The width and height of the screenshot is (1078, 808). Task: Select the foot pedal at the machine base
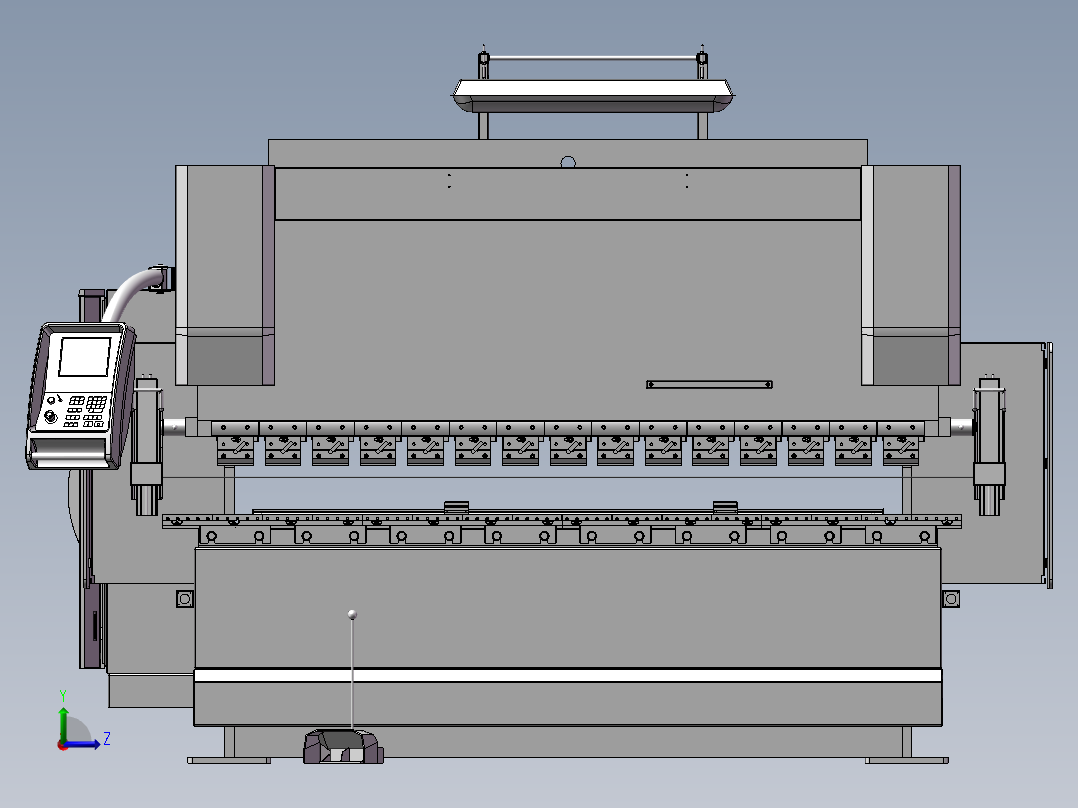coord(343,747)
